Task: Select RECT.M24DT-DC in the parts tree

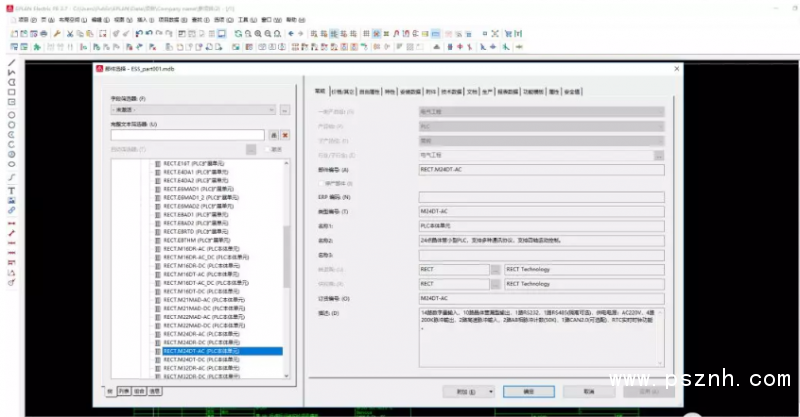Action: pyautogui.click(x=200, y=360)
